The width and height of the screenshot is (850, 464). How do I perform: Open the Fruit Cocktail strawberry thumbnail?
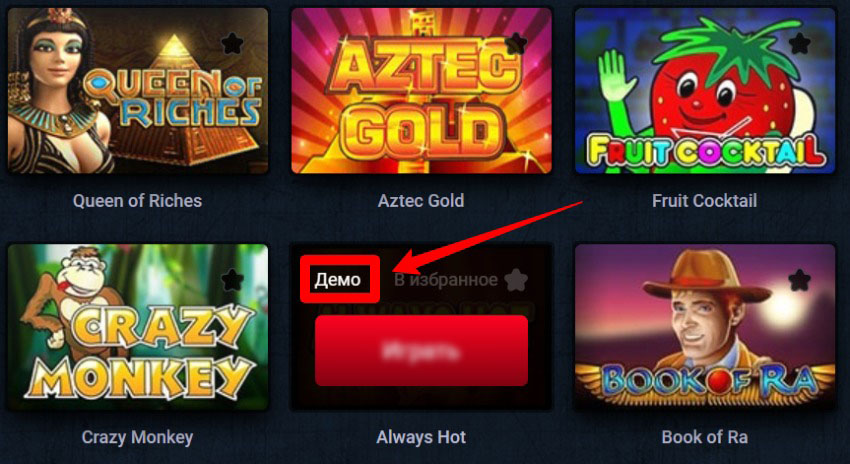pos(705,91)
